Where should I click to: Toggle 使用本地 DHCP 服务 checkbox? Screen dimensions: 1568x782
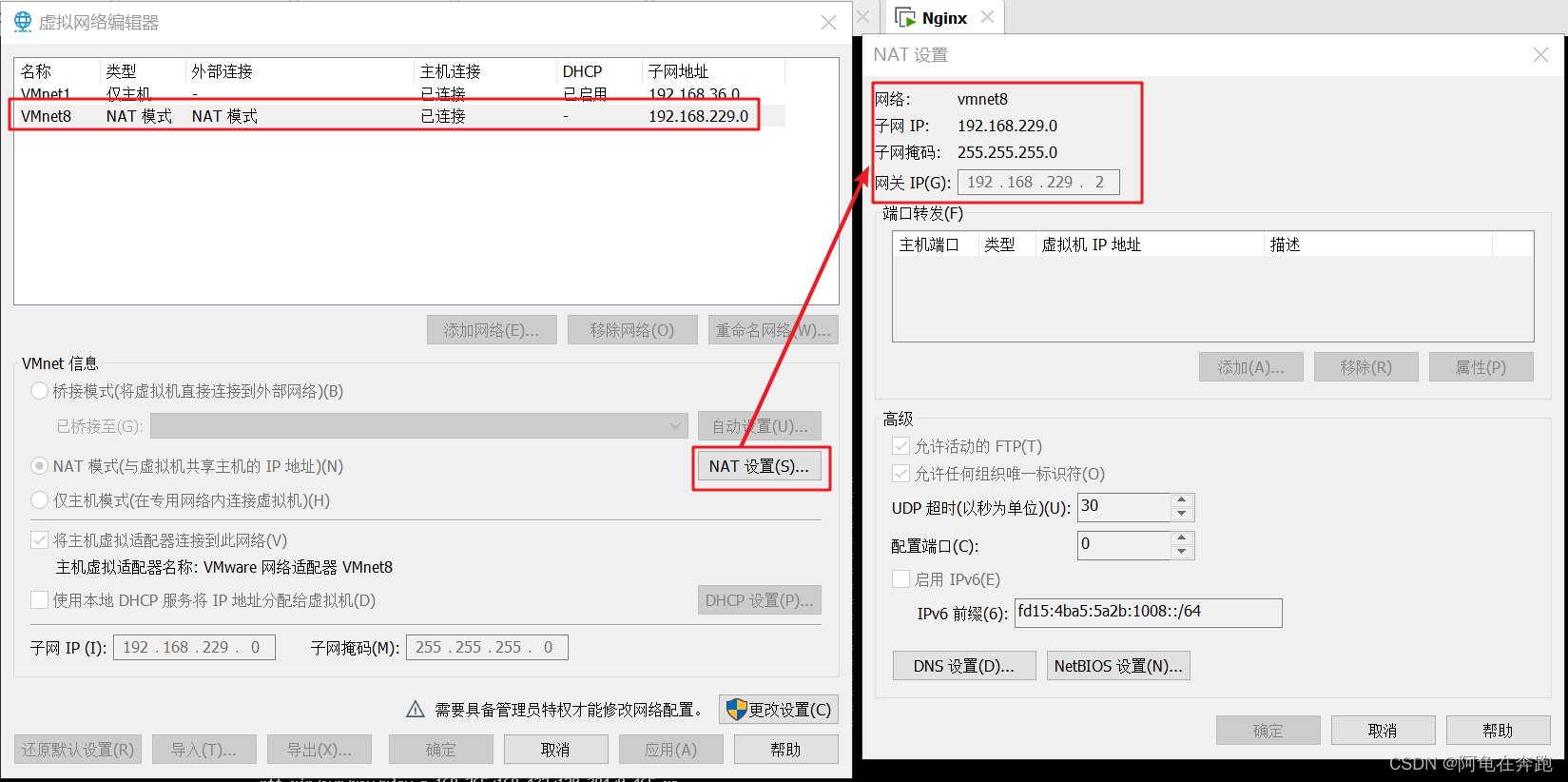pos(40,600)
